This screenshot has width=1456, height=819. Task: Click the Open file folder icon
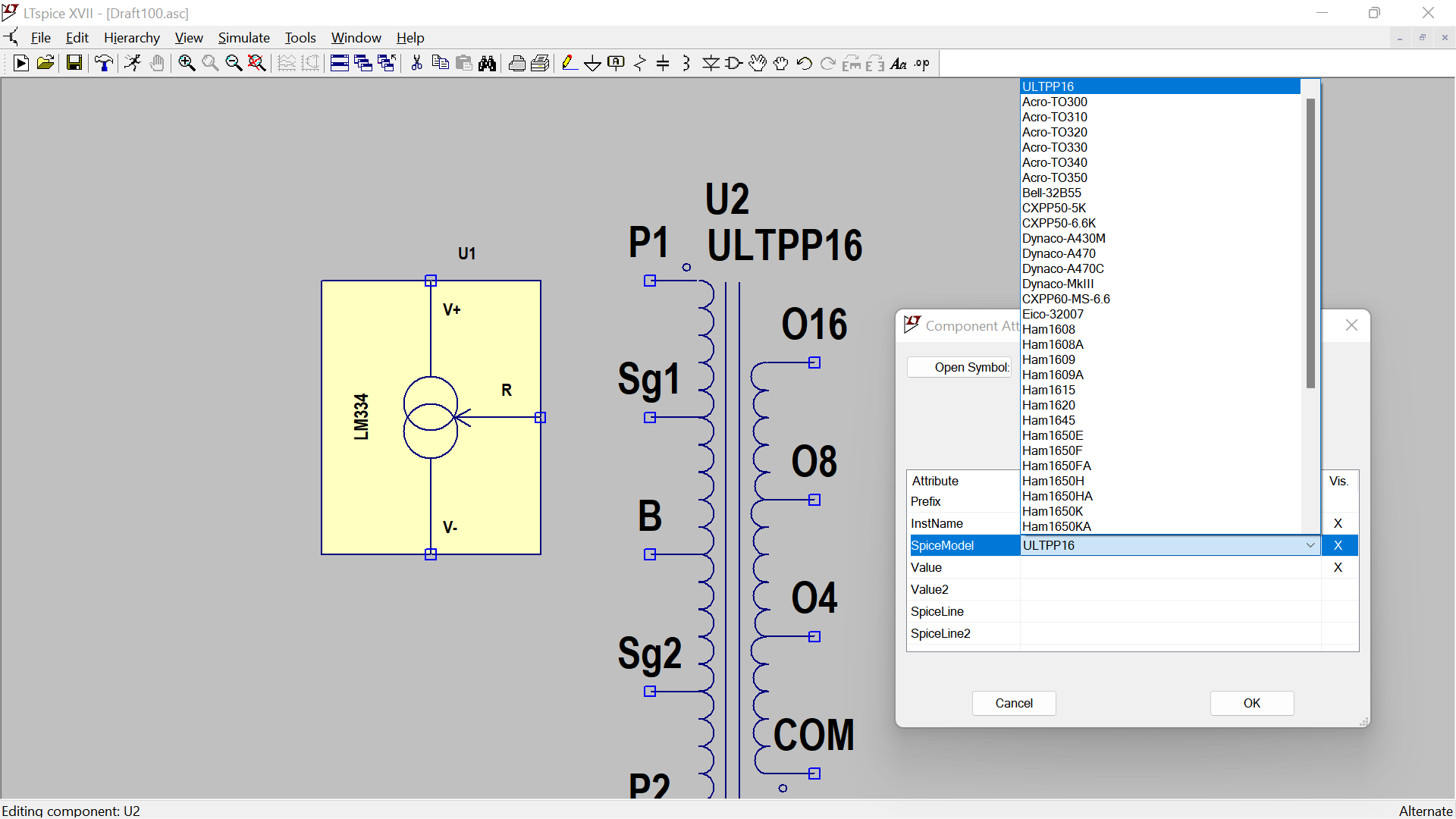45,64
